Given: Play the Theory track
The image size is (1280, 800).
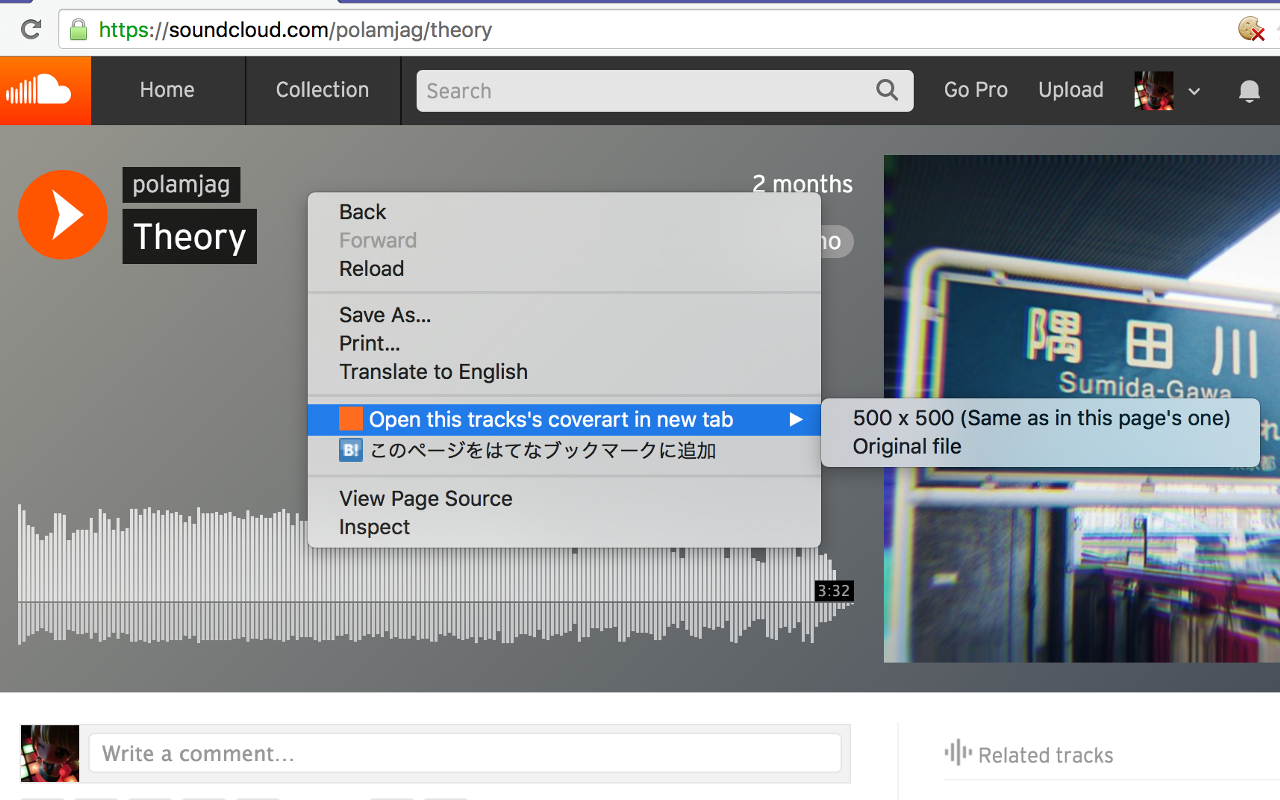Looking at the screenshot, I should 62,214.
